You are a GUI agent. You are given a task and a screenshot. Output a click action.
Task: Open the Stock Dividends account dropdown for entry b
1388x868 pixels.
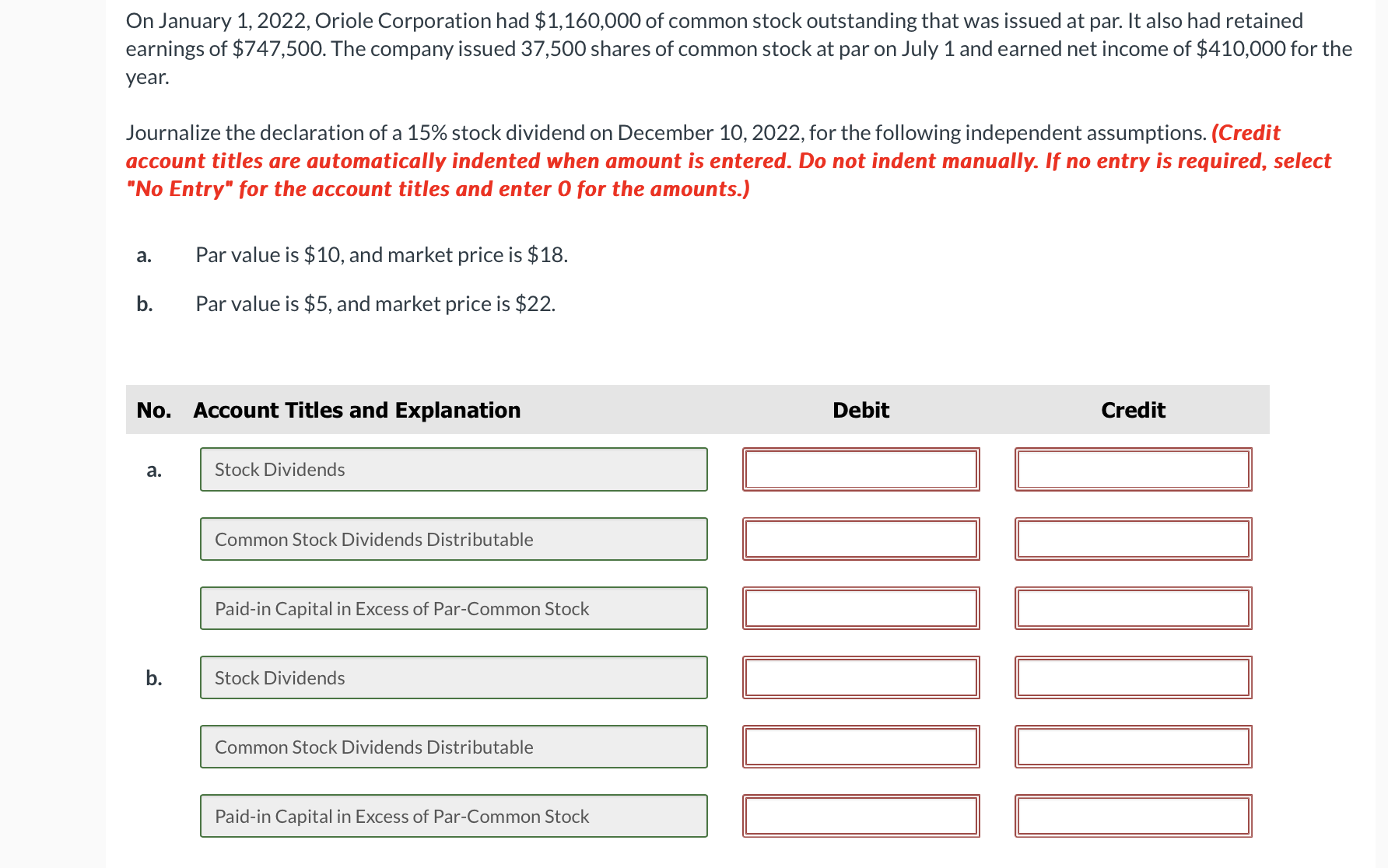(454, 677)
